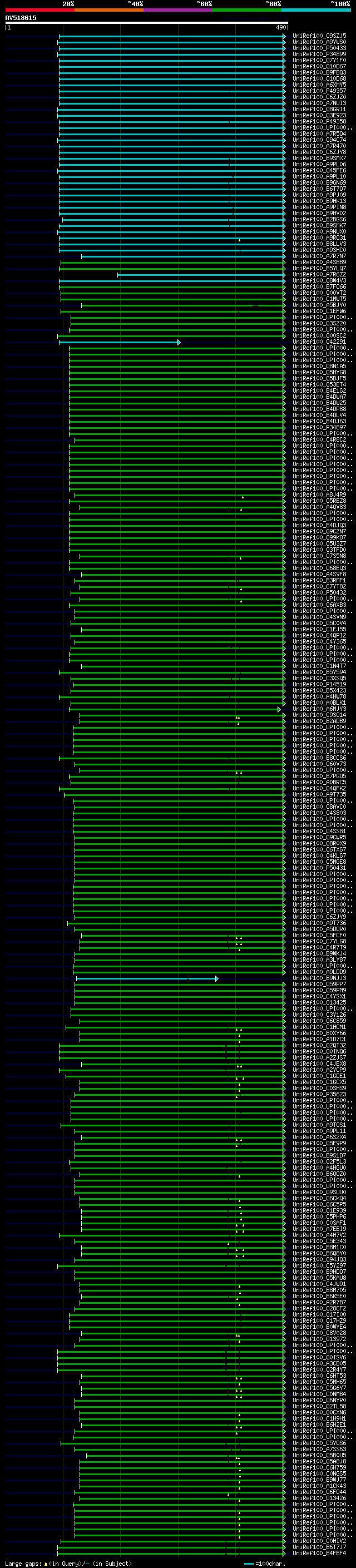Select hit UniRef100_B9SMX7

click(319, 159)
